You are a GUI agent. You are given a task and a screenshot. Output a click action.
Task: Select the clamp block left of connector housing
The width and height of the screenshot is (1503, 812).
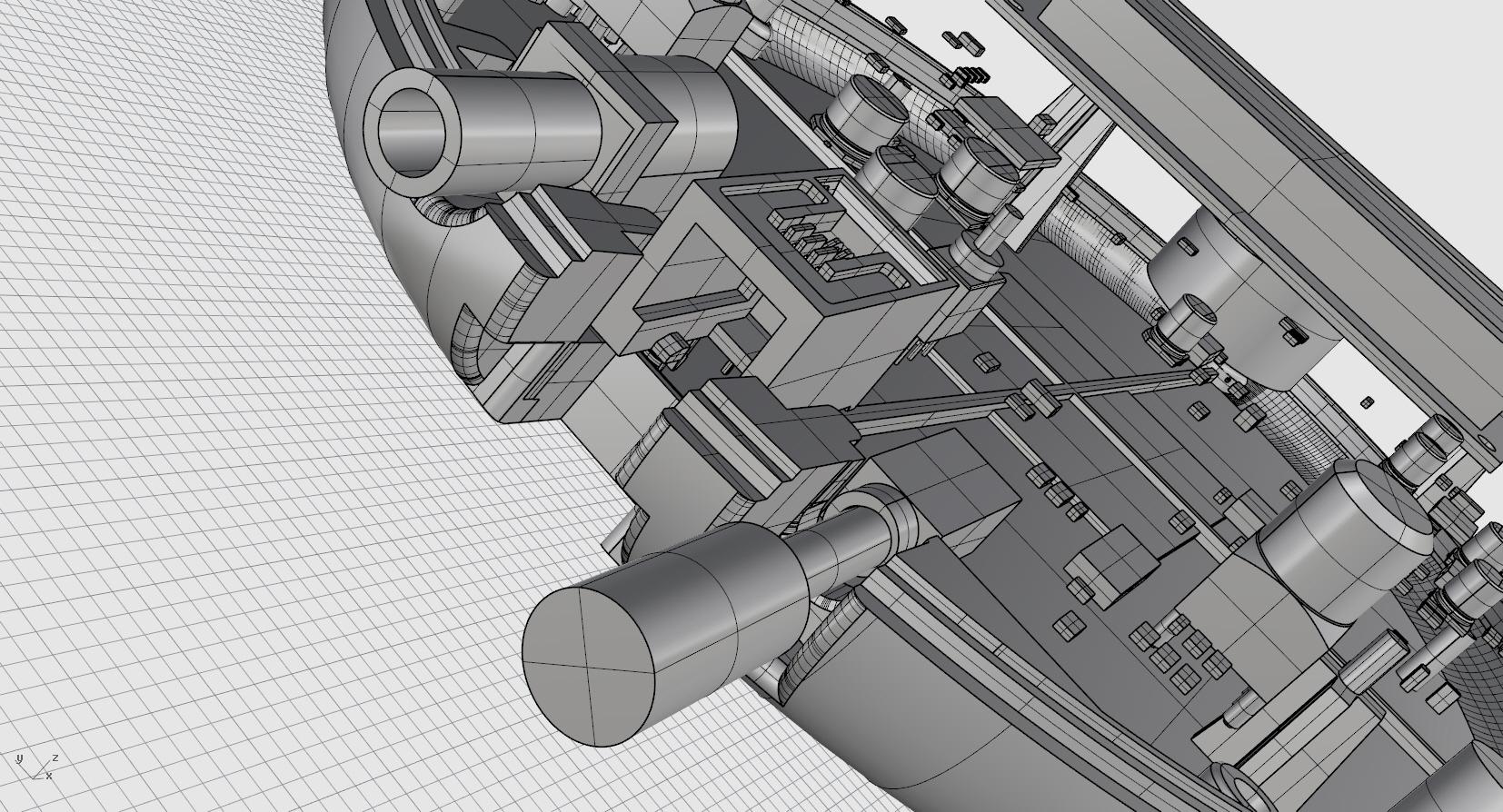(x=582, y=268)
